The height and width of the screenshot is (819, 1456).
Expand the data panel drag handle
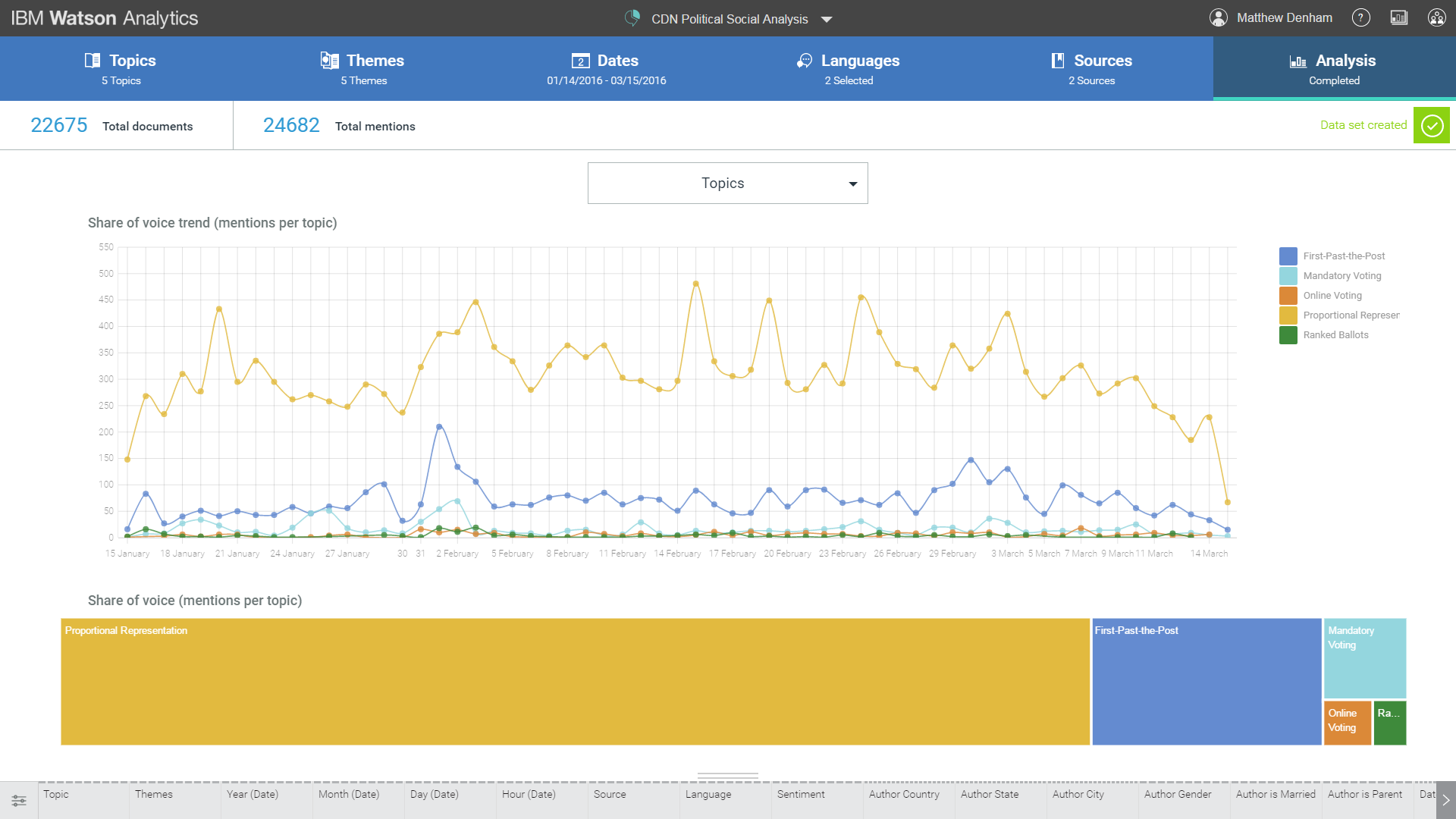click(x=727, y=776)
